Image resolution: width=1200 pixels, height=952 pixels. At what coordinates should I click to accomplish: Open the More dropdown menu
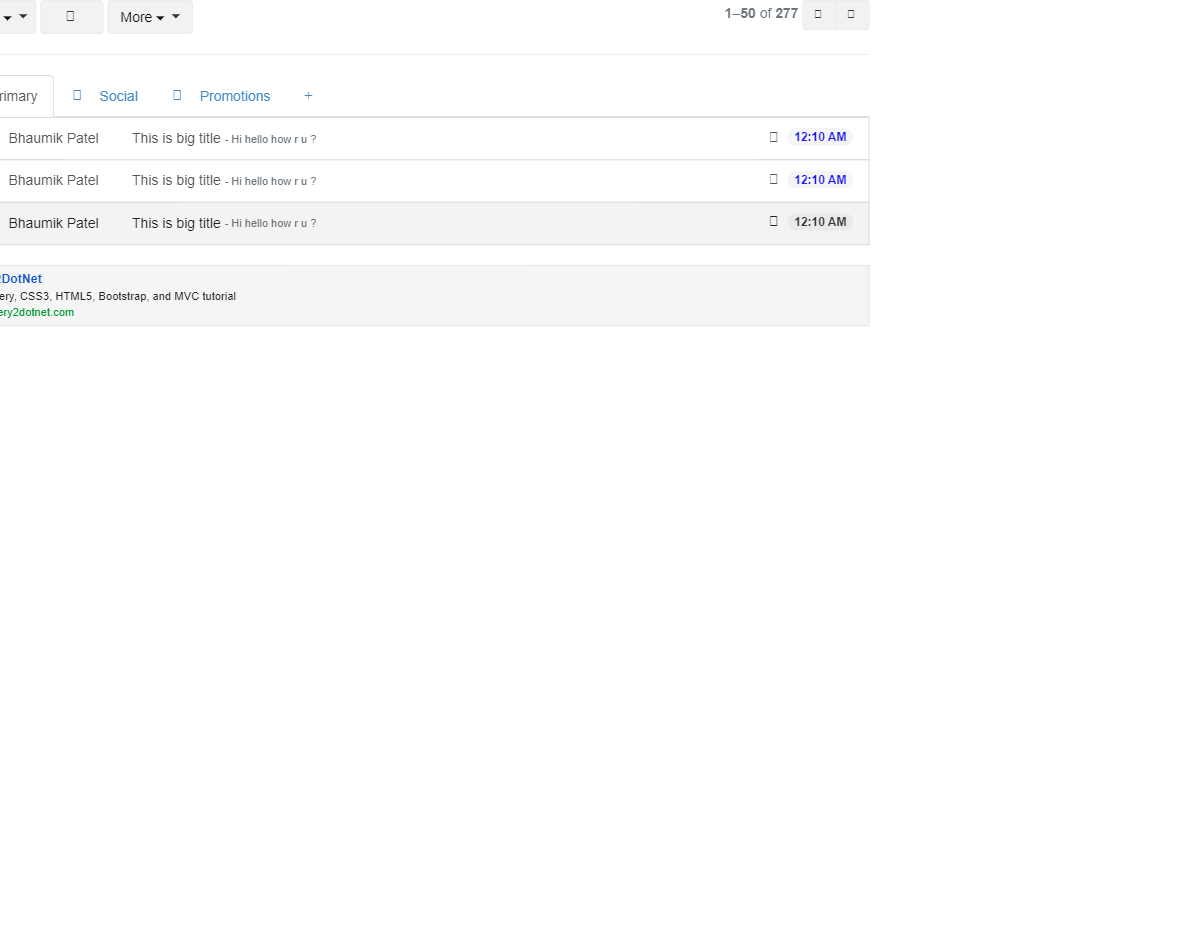point(150,17)
